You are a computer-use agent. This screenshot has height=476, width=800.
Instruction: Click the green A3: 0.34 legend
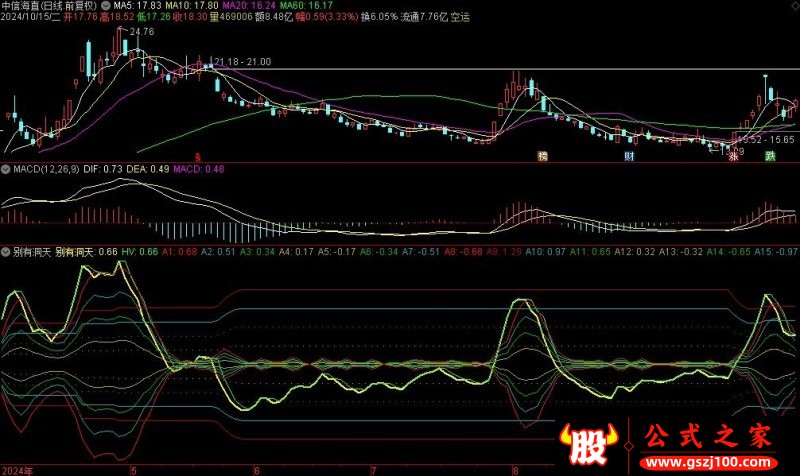pyautogui.click(x=257, y=252)
